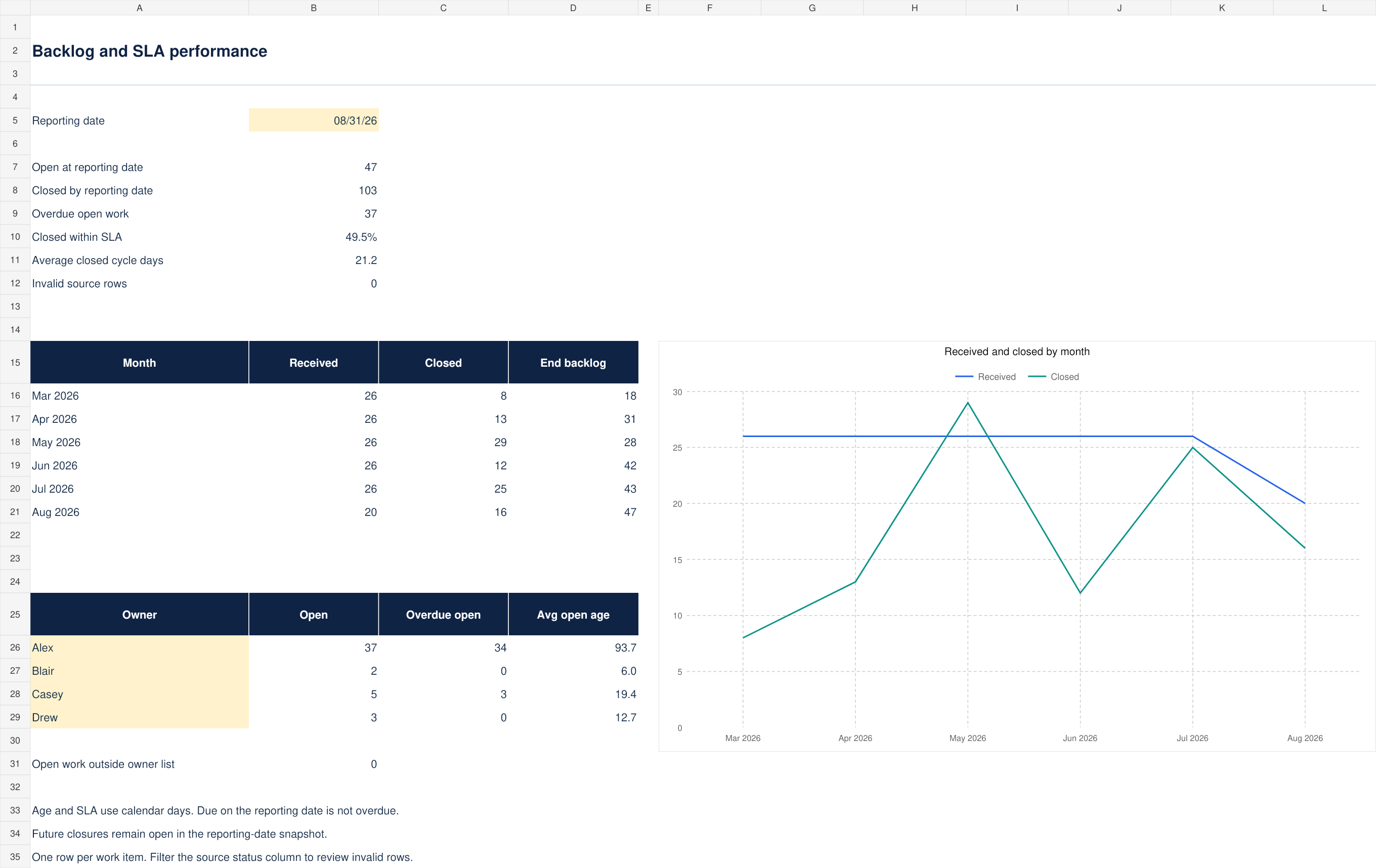Image resolution: width=1376 pixels, height=868 pixels.
Task: Select the 'Jul 2026' month cell
Action: [x=140, y=489]
